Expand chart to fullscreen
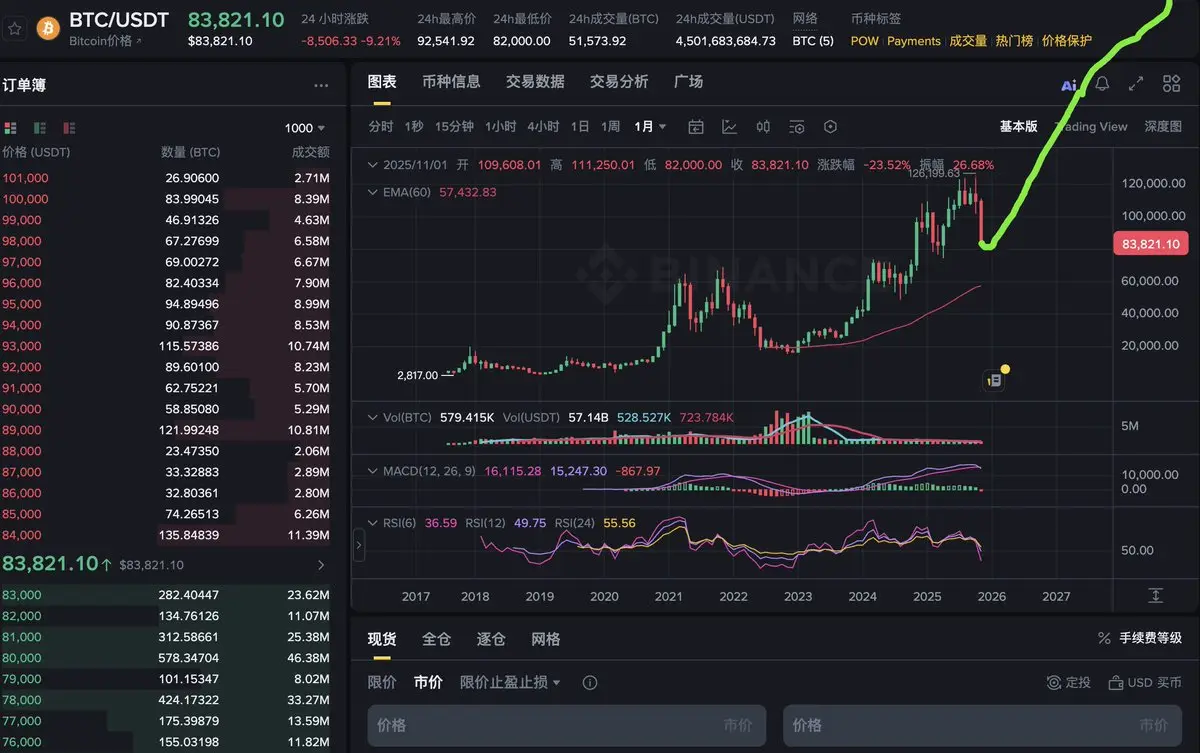1200x753 pixels. pos(1136,84)
